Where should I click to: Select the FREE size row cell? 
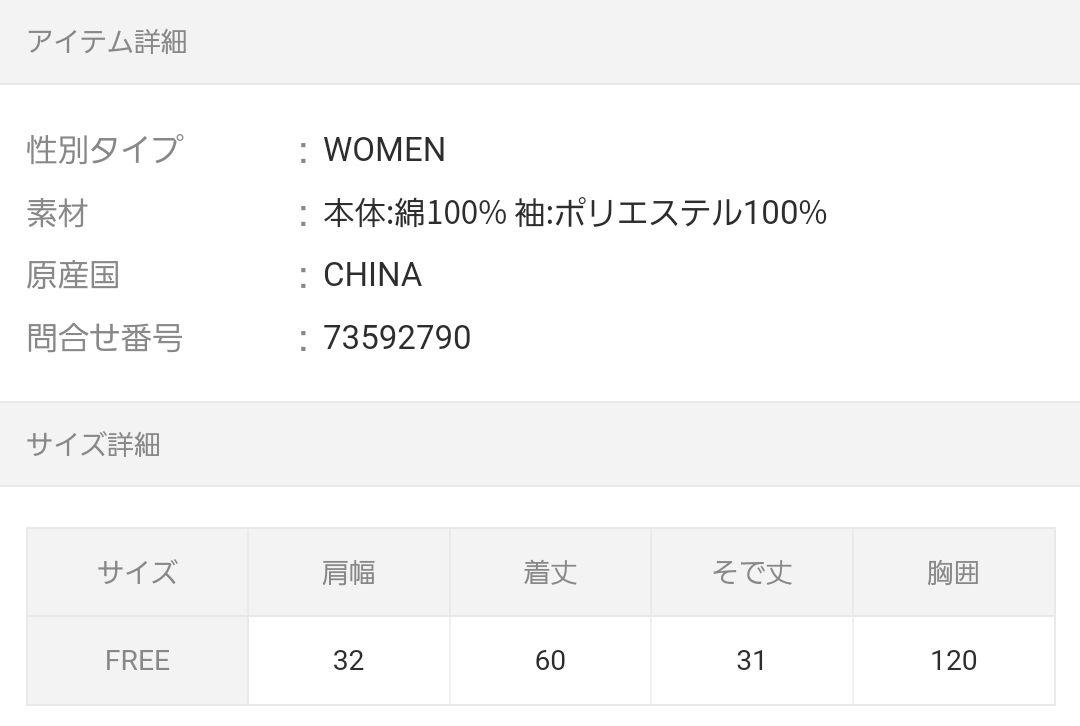[x=137, y=661]
